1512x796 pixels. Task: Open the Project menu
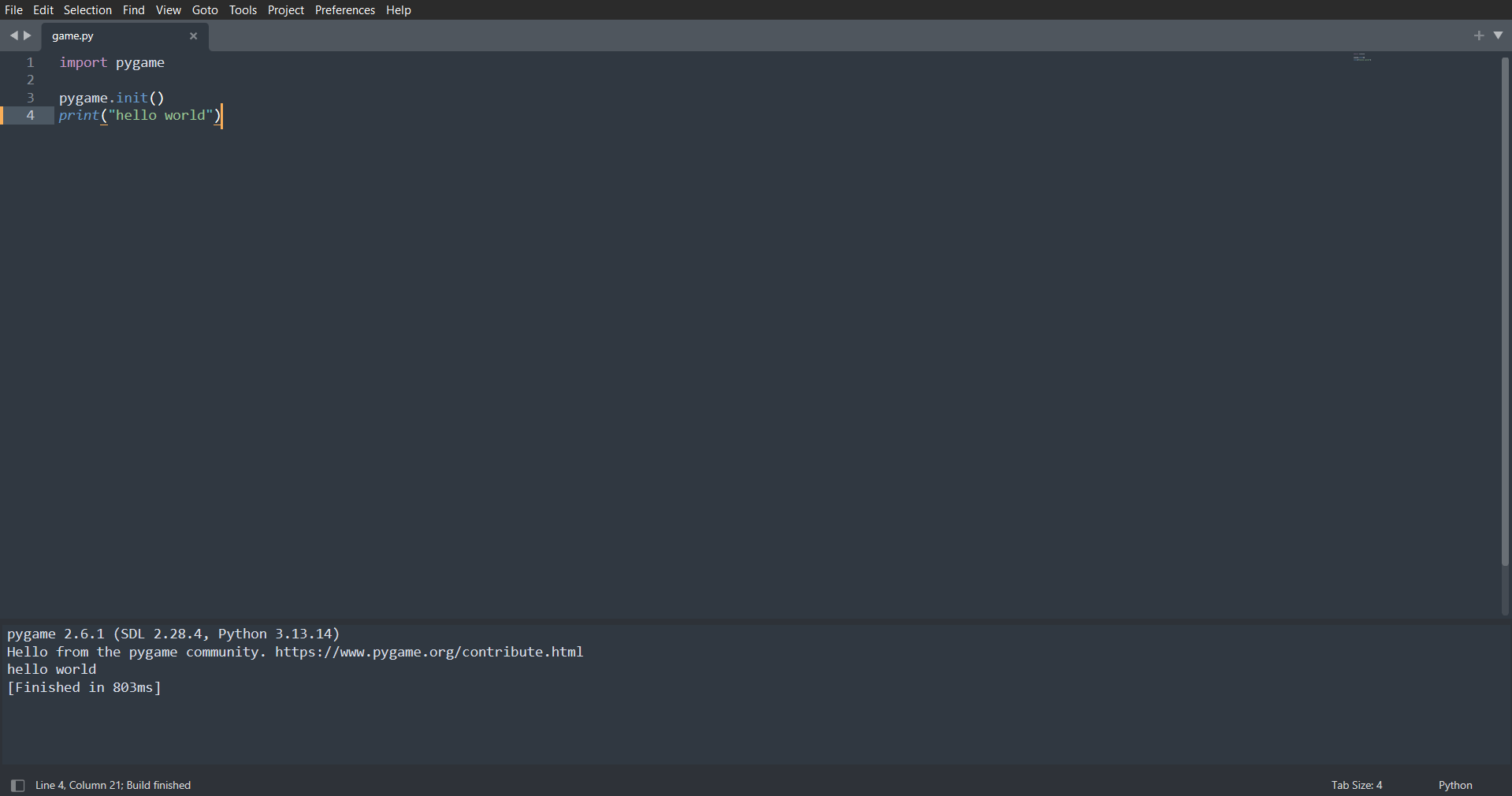click(286, 9)
